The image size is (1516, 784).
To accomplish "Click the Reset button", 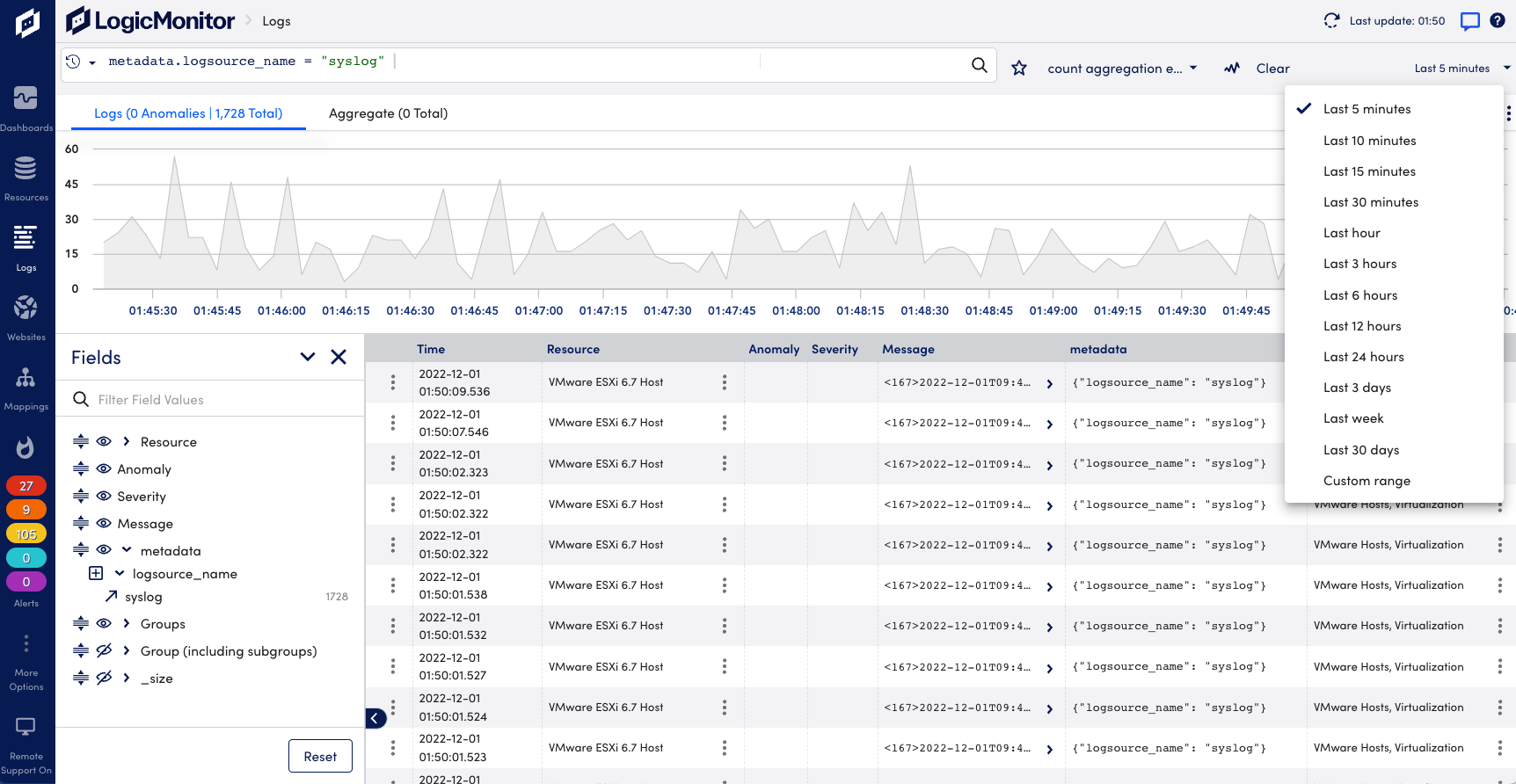I will (320, 756).
